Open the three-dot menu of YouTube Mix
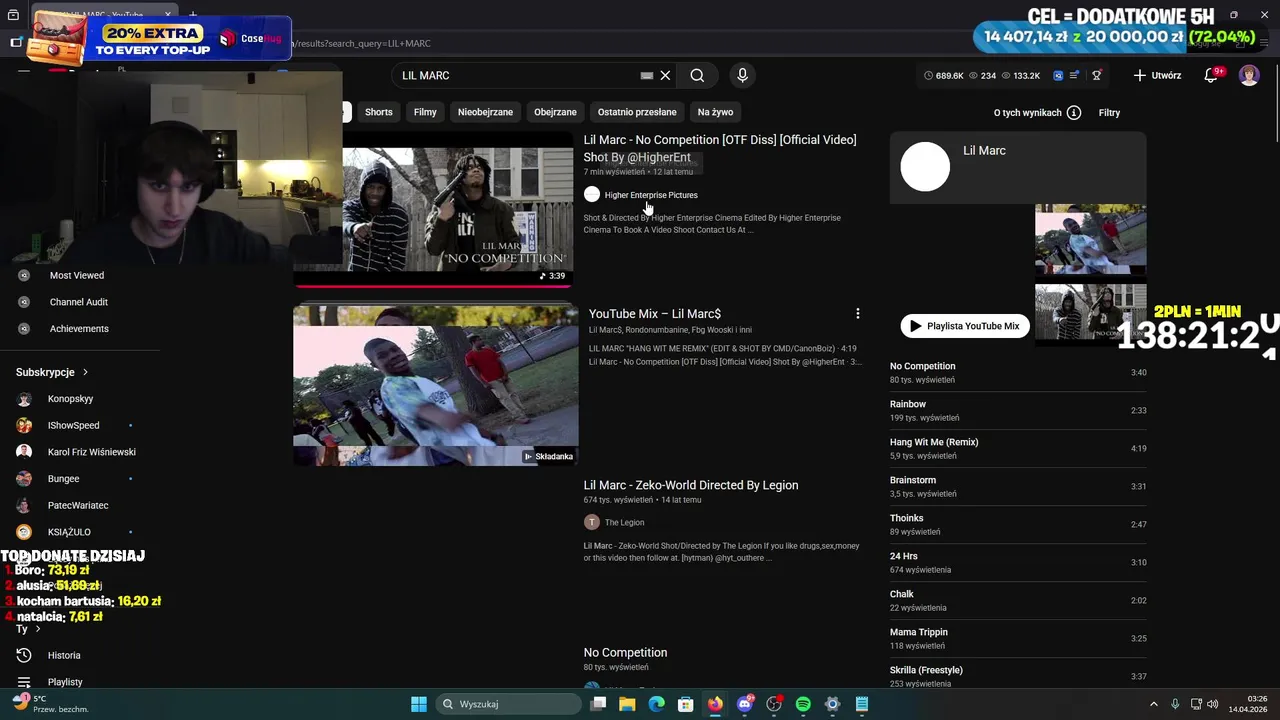 coord(857,314)
